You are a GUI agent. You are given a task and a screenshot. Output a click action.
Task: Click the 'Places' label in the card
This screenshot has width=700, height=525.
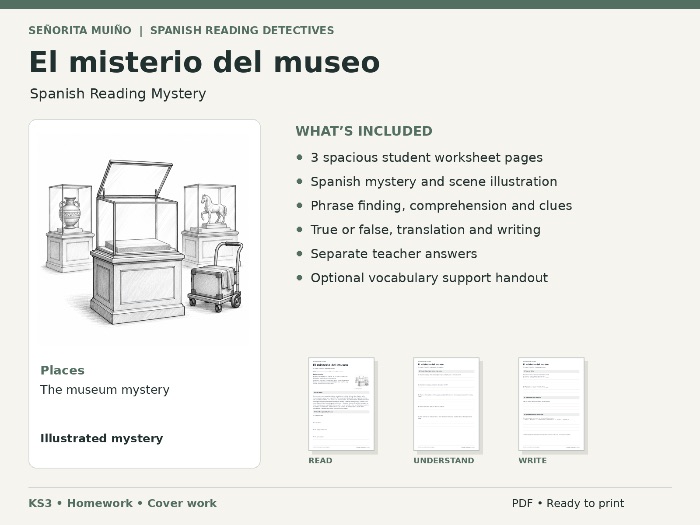62,371
